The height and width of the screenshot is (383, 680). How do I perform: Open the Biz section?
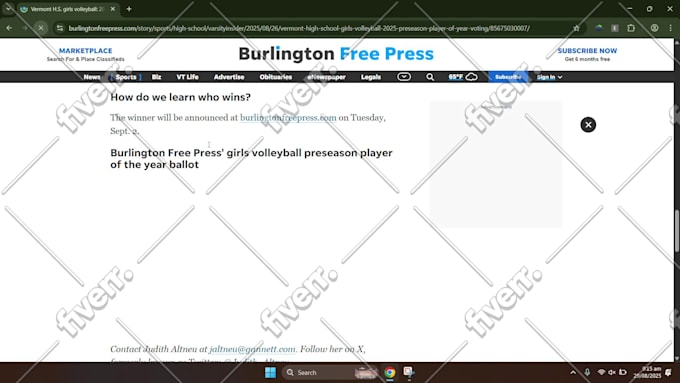point(157,77)
